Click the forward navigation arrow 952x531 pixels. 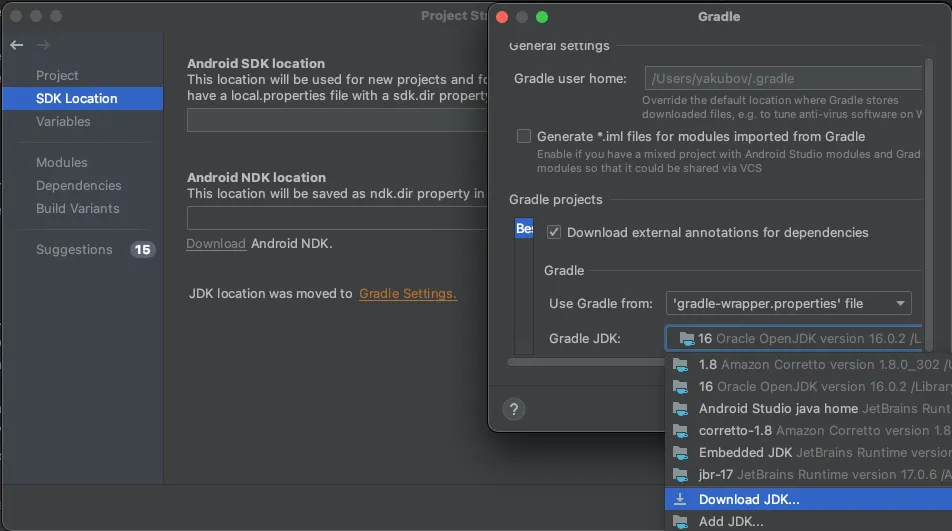(x=42, y=45)
